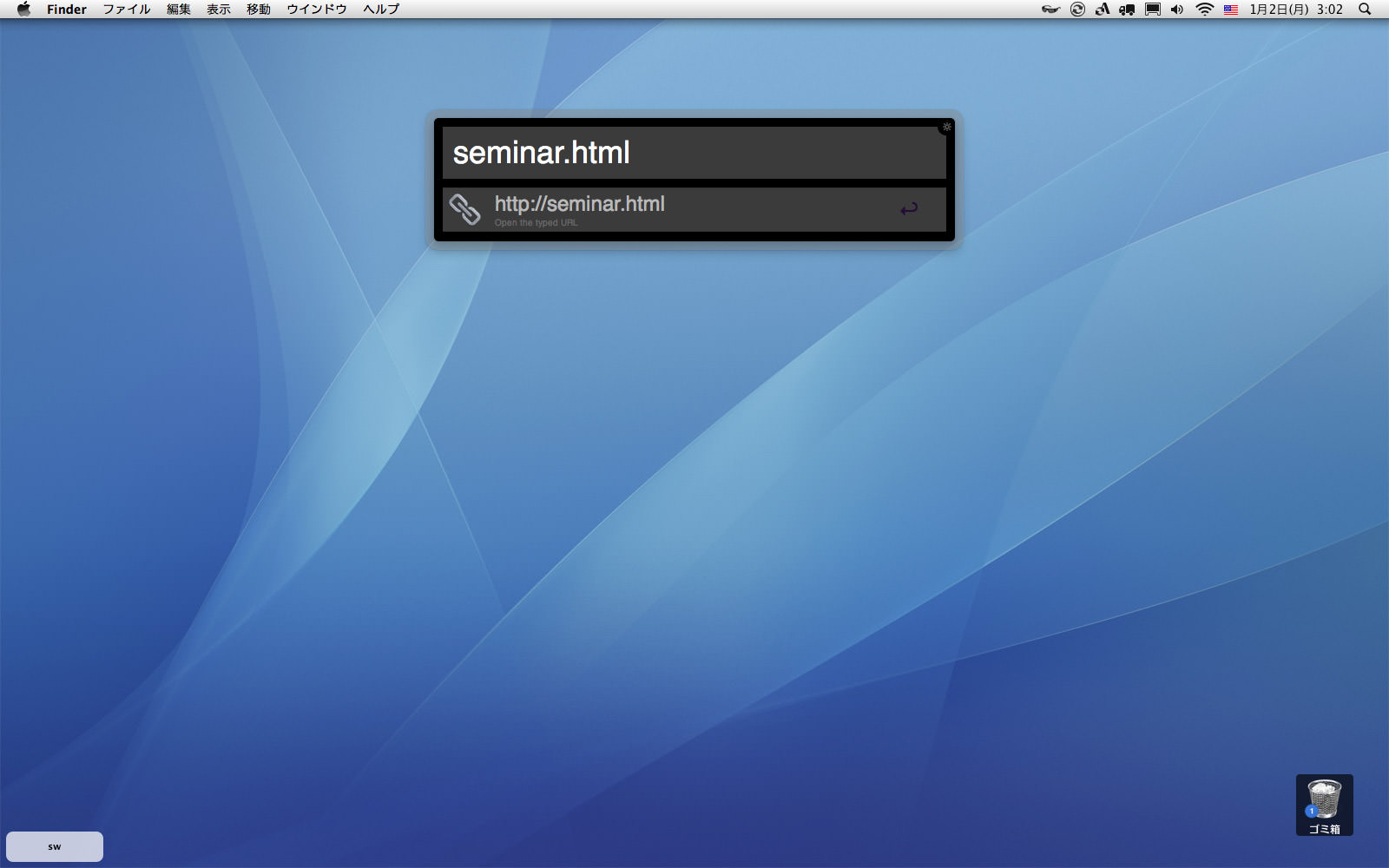
Task: Click the seminar.html search input field
Action: 694,153
